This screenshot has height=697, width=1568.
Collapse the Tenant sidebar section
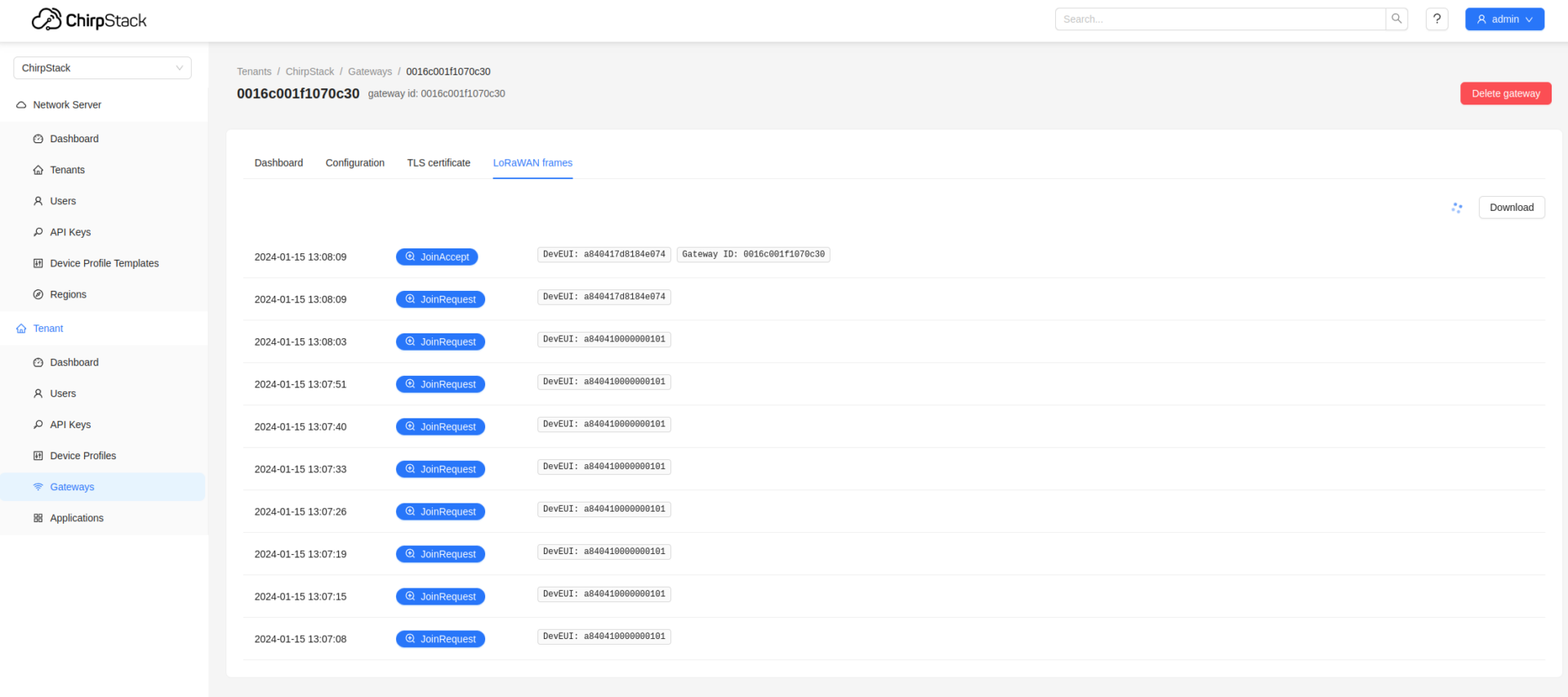tap(48, 328)
